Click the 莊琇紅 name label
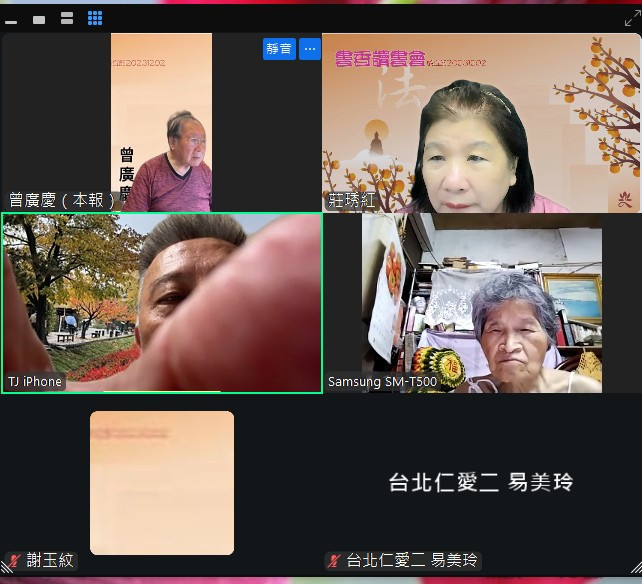Viewport: 642px width, 584px height. (x=352, y=200)
